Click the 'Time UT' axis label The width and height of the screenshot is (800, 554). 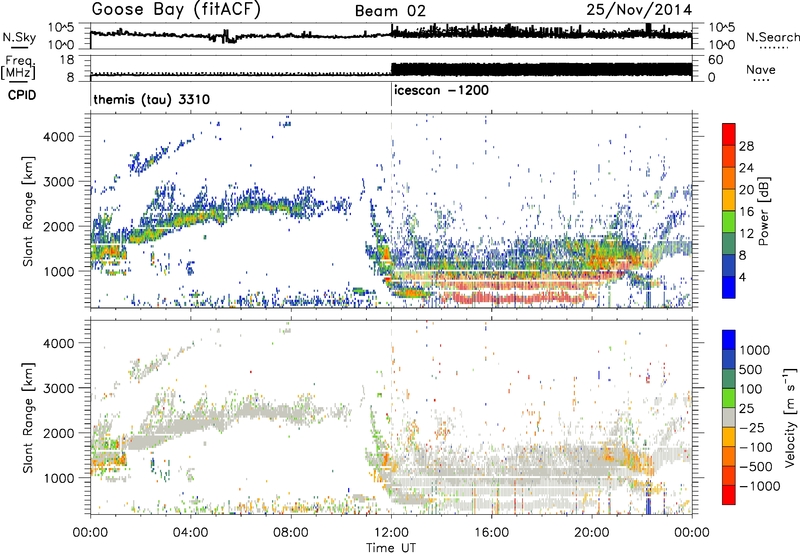click(391, 548)
